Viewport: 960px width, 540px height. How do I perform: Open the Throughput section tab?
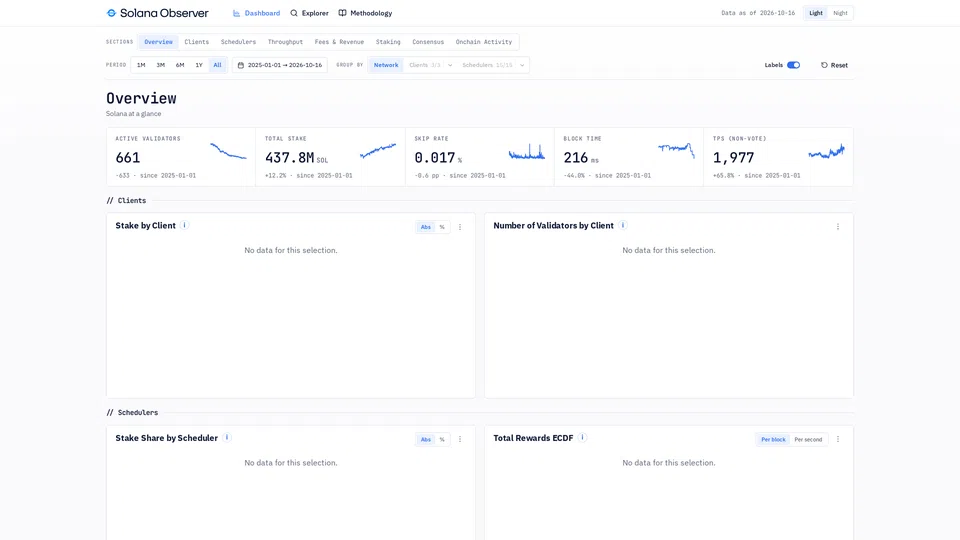pos(285,42)
